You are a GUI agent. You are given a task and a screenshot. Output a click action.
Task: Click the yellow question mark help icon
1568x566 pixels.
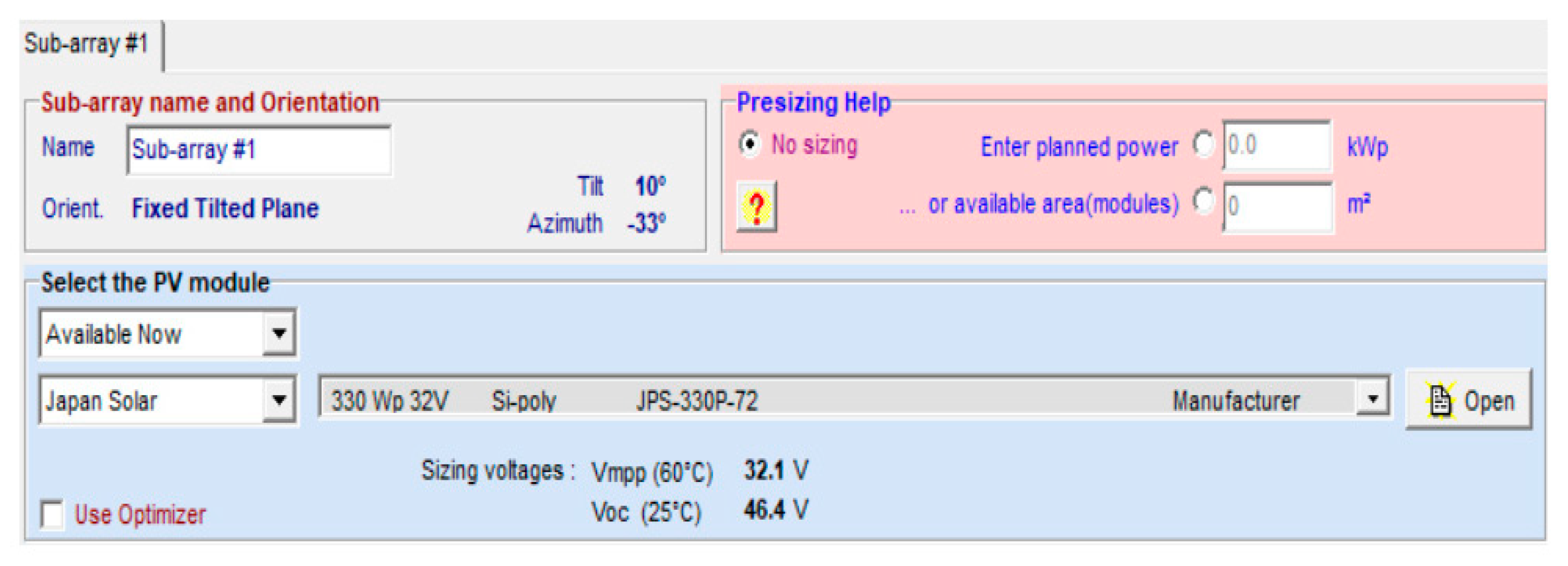(x=756, y=207)
